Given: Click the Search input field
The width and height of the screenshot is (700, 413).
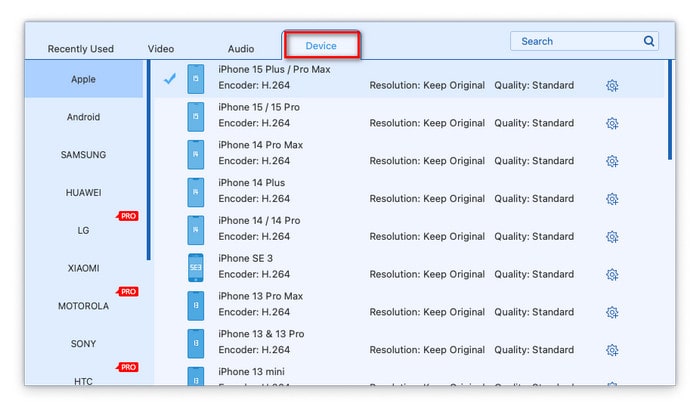Looking at the screenshot, I should tap(575, 42).
